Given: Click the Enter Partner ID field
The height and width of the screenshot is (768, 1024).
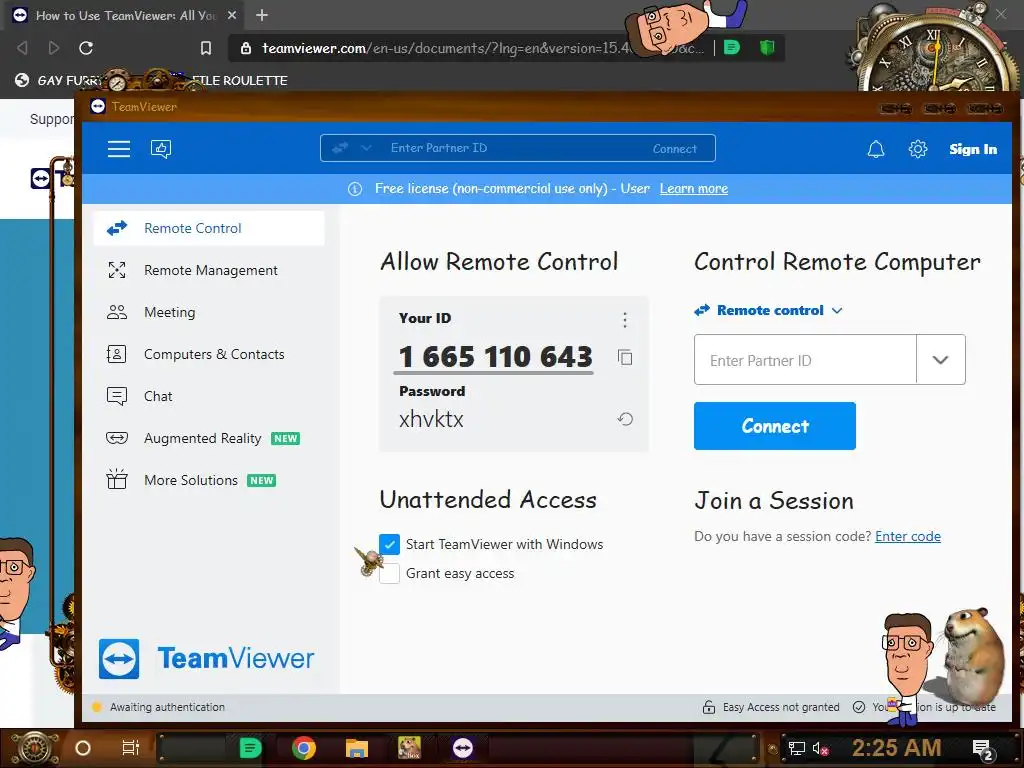Looking at the screenshot, I should (x=805, y=360).
